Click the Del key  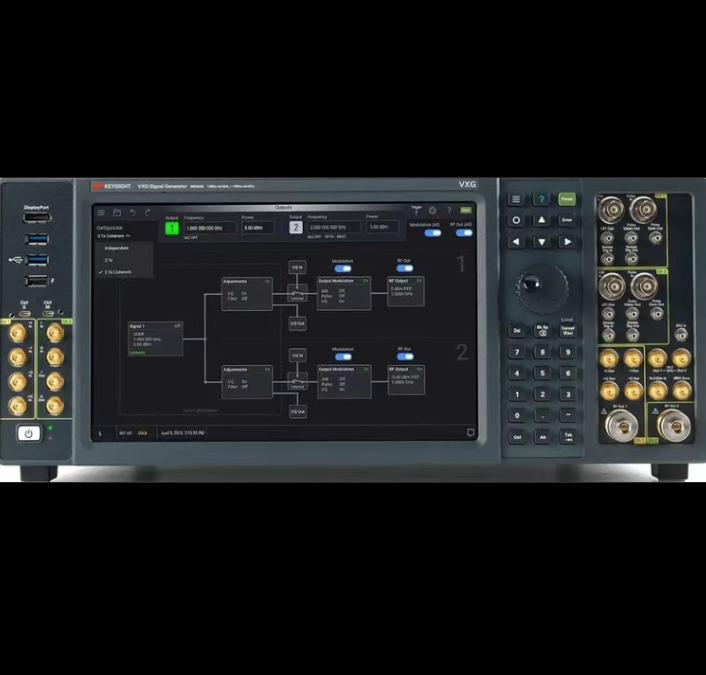[x=517, y=331]
